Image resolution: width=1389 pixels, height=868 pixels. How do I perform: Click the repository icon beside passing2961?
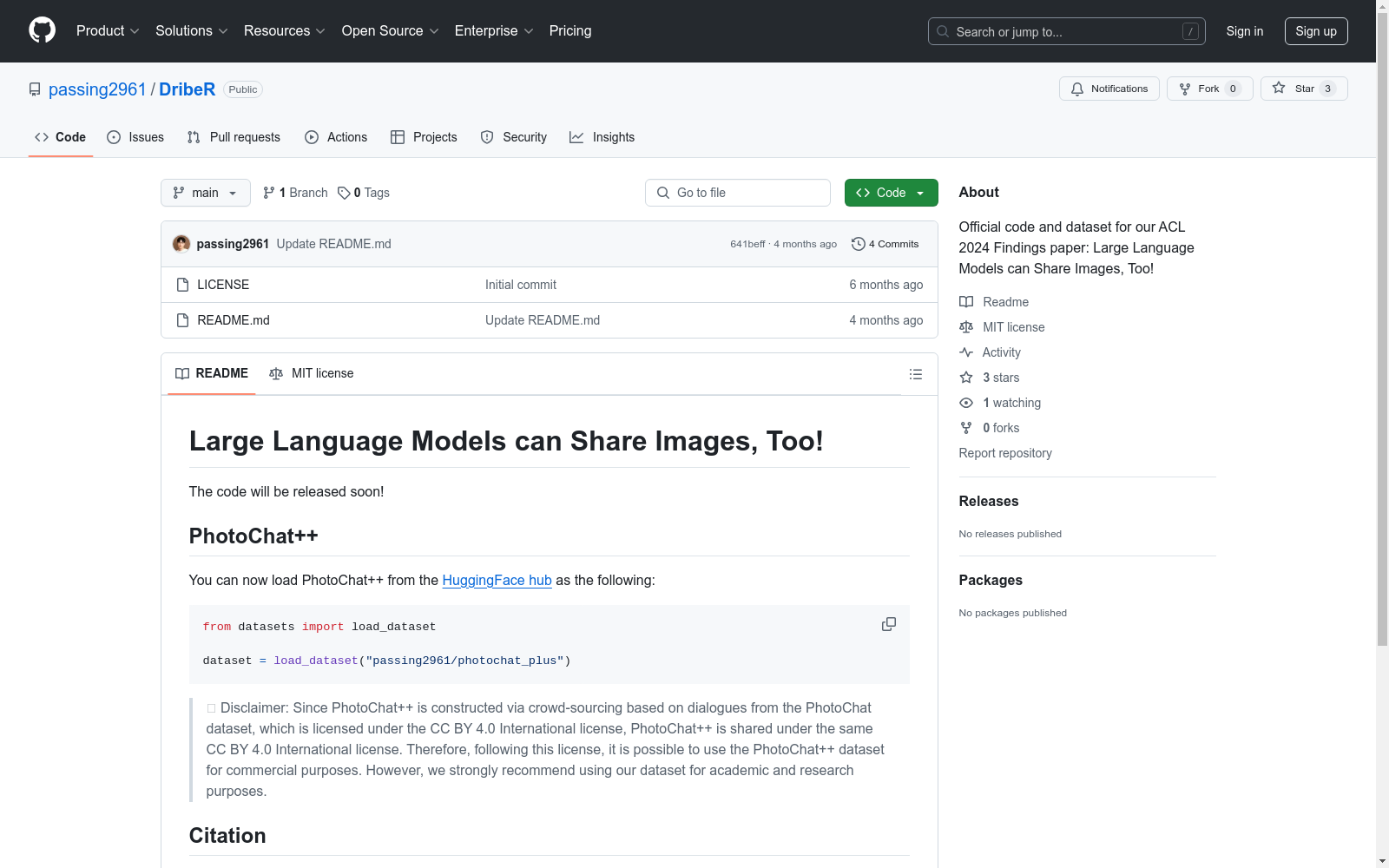pos(35,89)
